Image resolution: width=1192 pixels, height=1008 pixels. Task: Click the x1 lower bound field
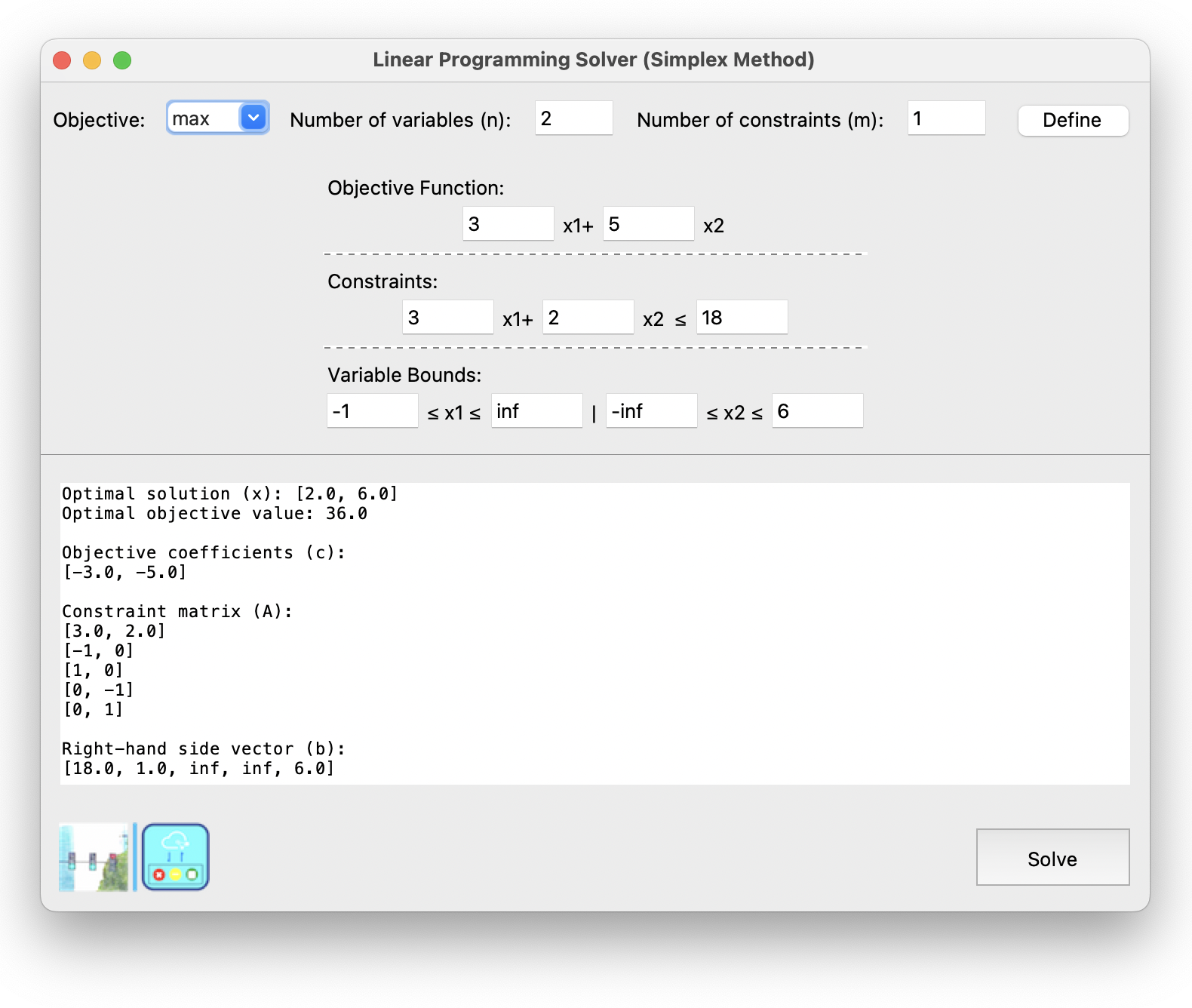tap(372, 411)
